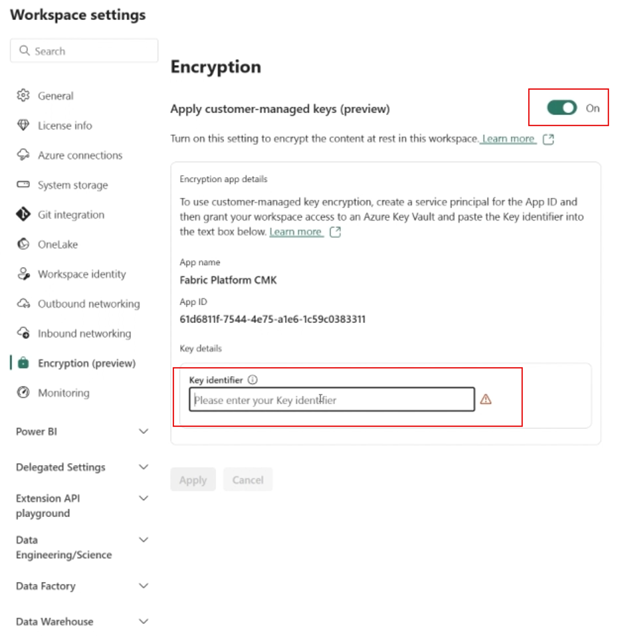Click the Workspace identity icon
The image size is (625, 636).
(24, 274)
